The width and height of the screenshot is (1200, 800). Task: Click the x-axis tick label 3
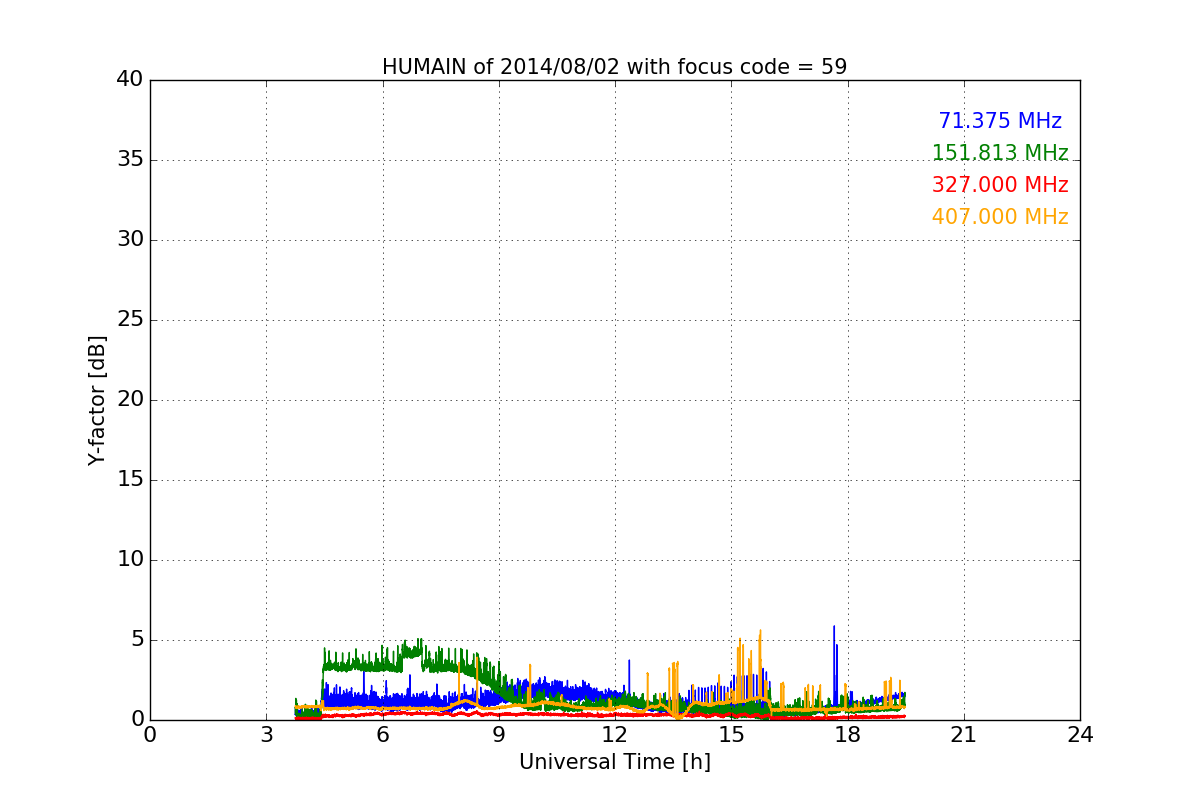tap(266, 735)
